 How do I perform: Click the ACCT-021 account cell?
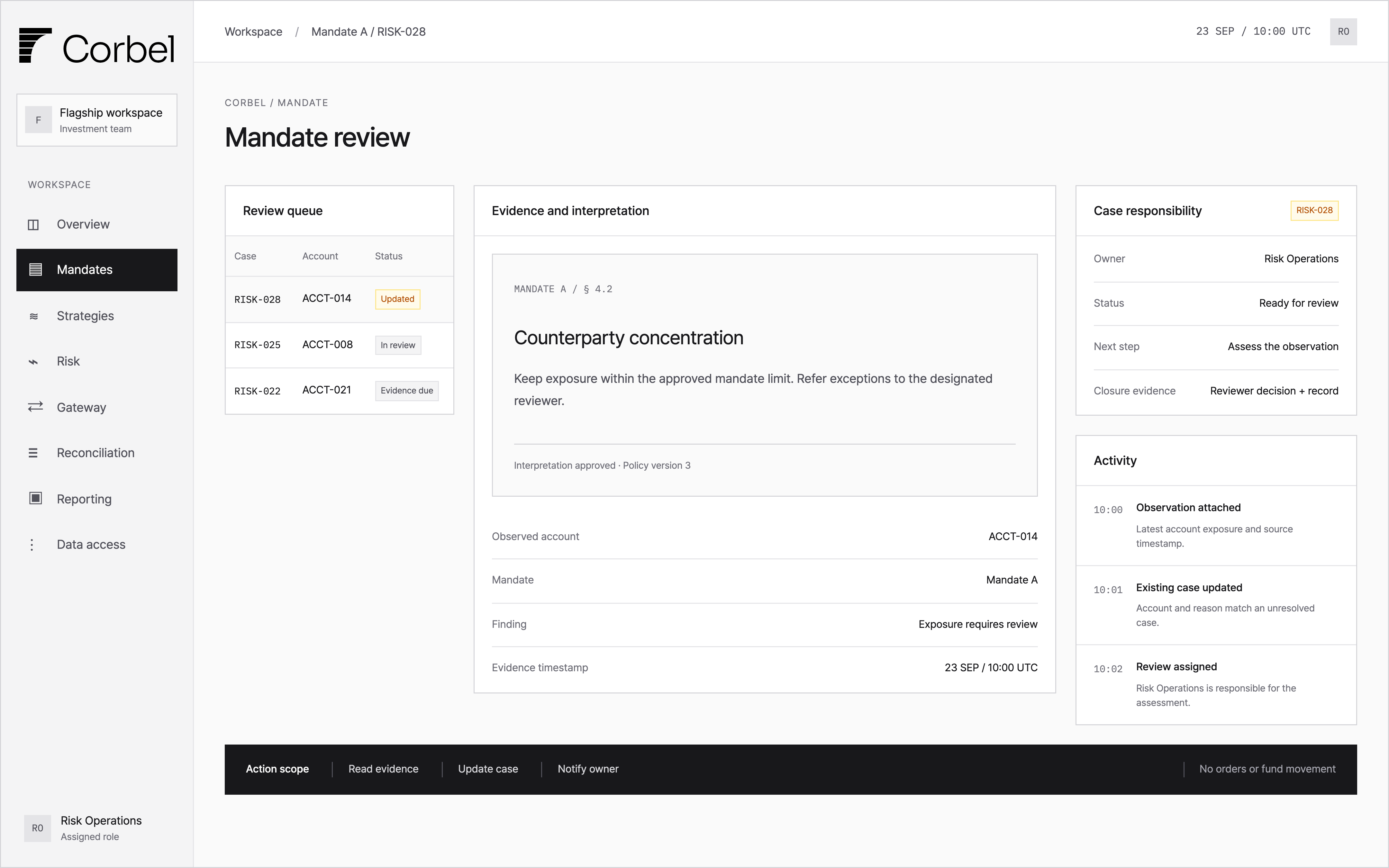(x=326, y=390)
